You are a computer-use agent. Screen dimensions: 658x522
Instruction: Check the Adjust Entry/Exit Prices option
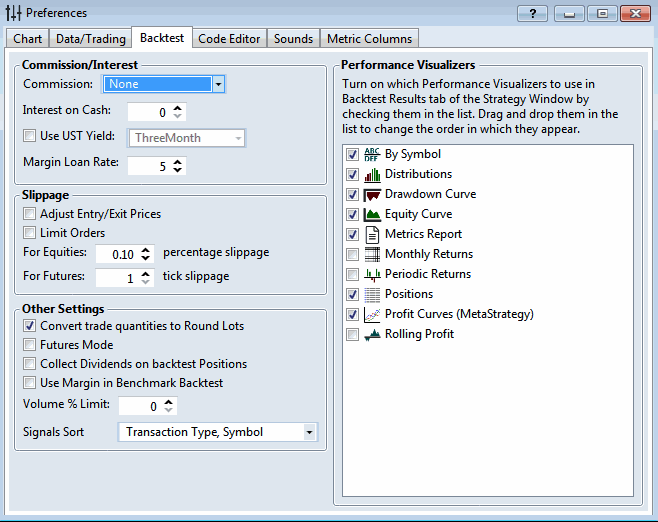(30, 214)
